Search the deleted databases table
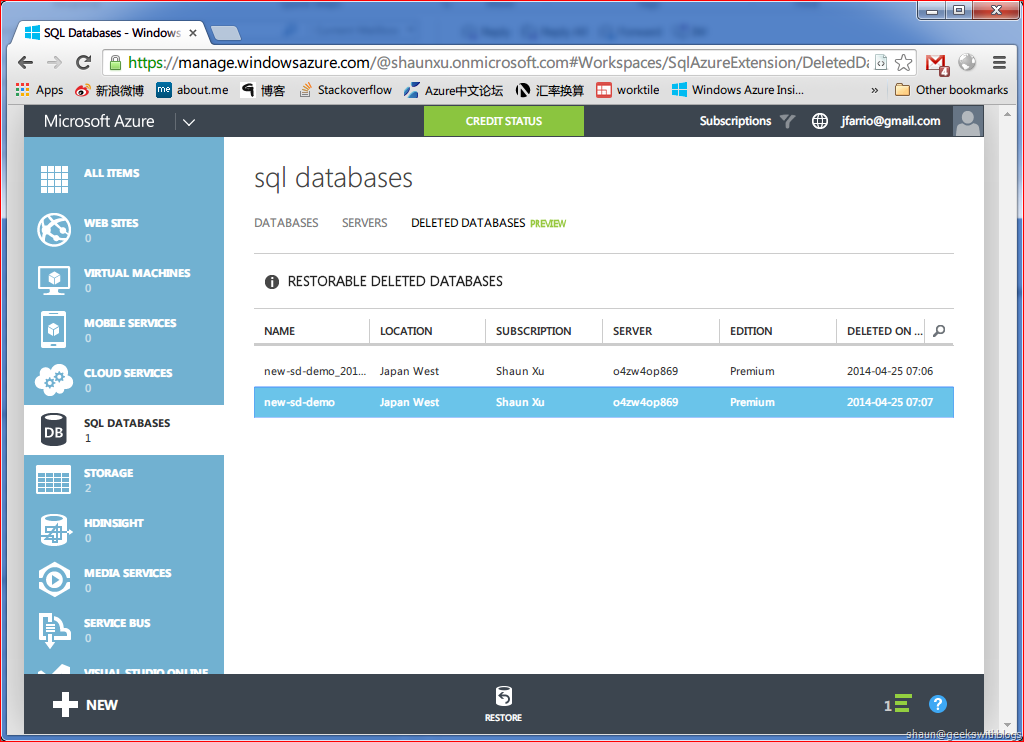Screen dimensions: 1024x742 939,331
